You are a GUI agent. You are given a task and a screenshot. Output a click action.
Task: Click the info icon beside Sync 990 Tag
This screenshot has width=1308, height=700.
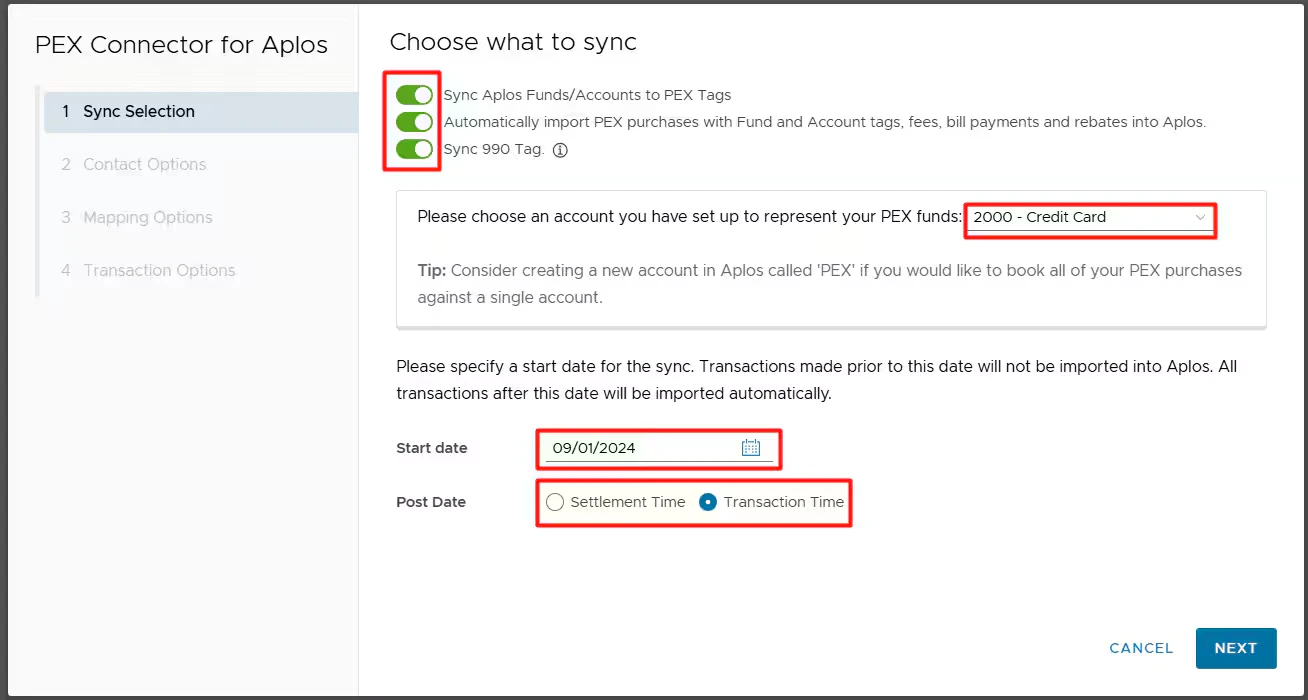point(560,150)
